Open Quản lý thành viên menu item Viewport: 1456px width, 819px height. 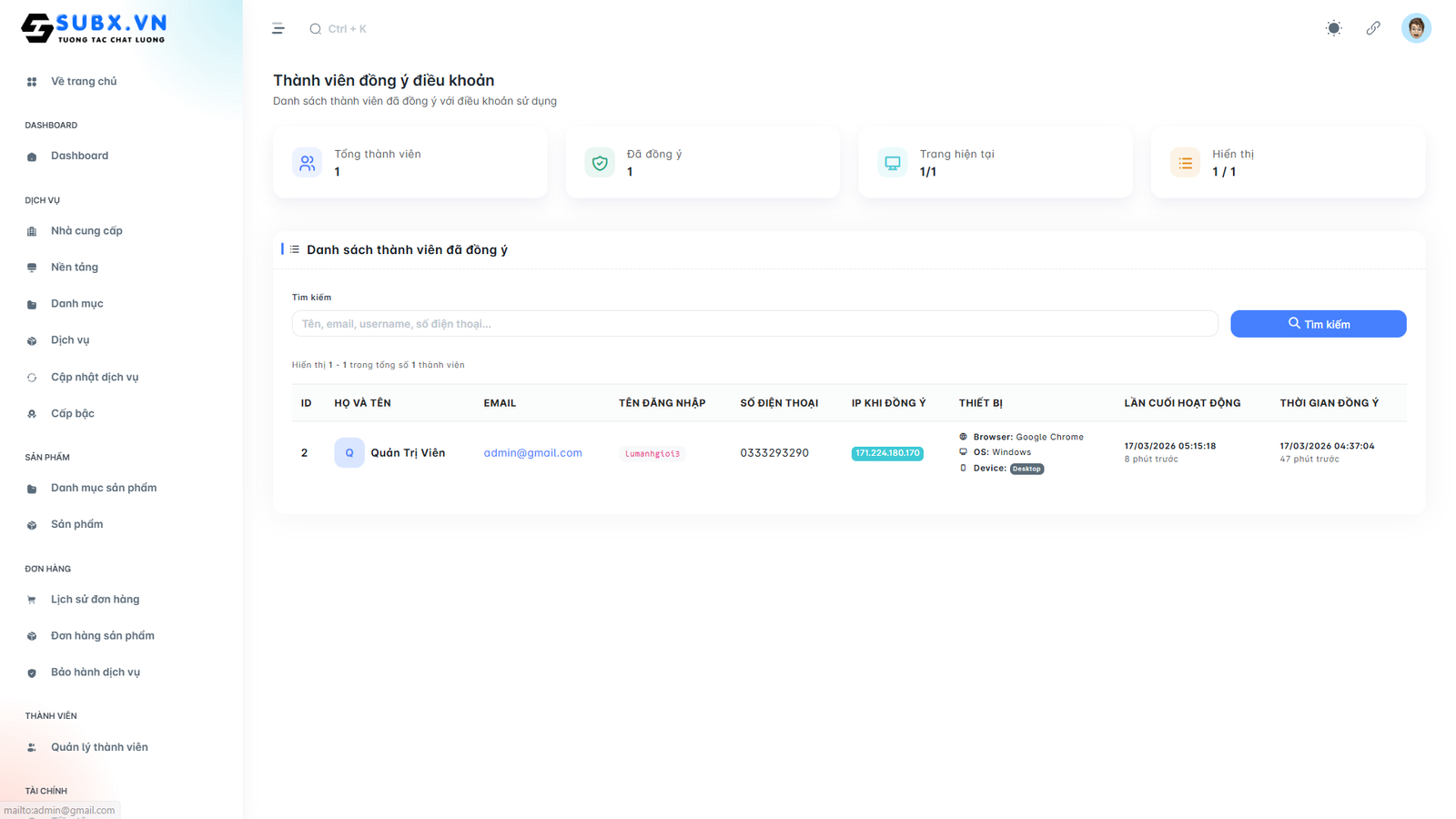point(99,748)
